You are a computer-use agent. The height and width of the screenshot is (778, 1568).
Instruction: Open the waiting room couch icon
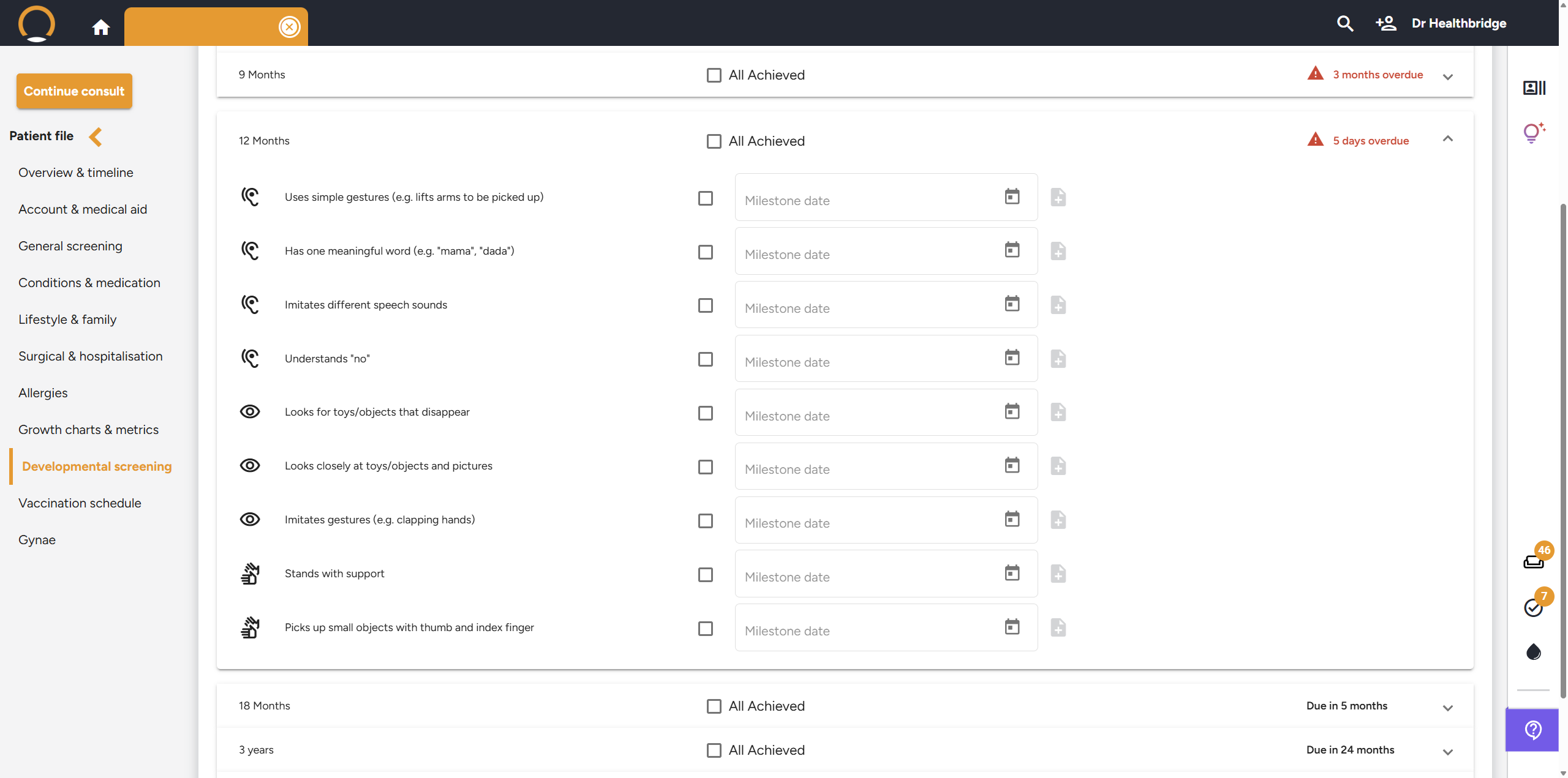tap(1534, 561)
